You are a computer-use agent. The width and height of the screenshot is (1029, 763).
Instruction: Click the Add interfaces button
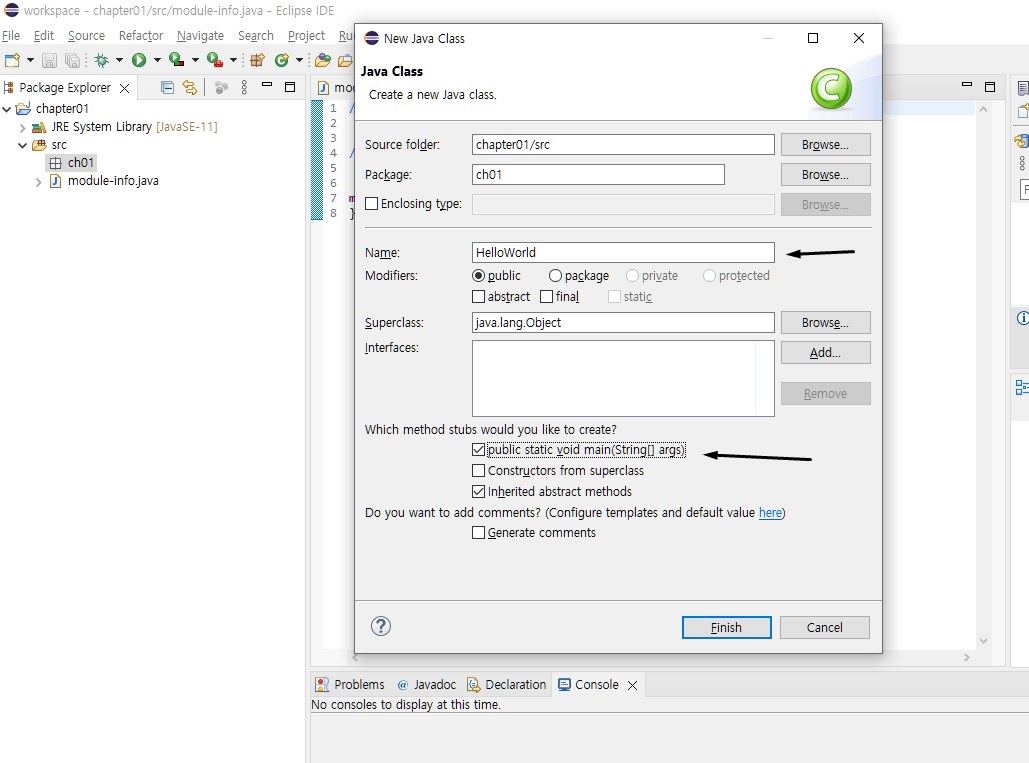826,352
